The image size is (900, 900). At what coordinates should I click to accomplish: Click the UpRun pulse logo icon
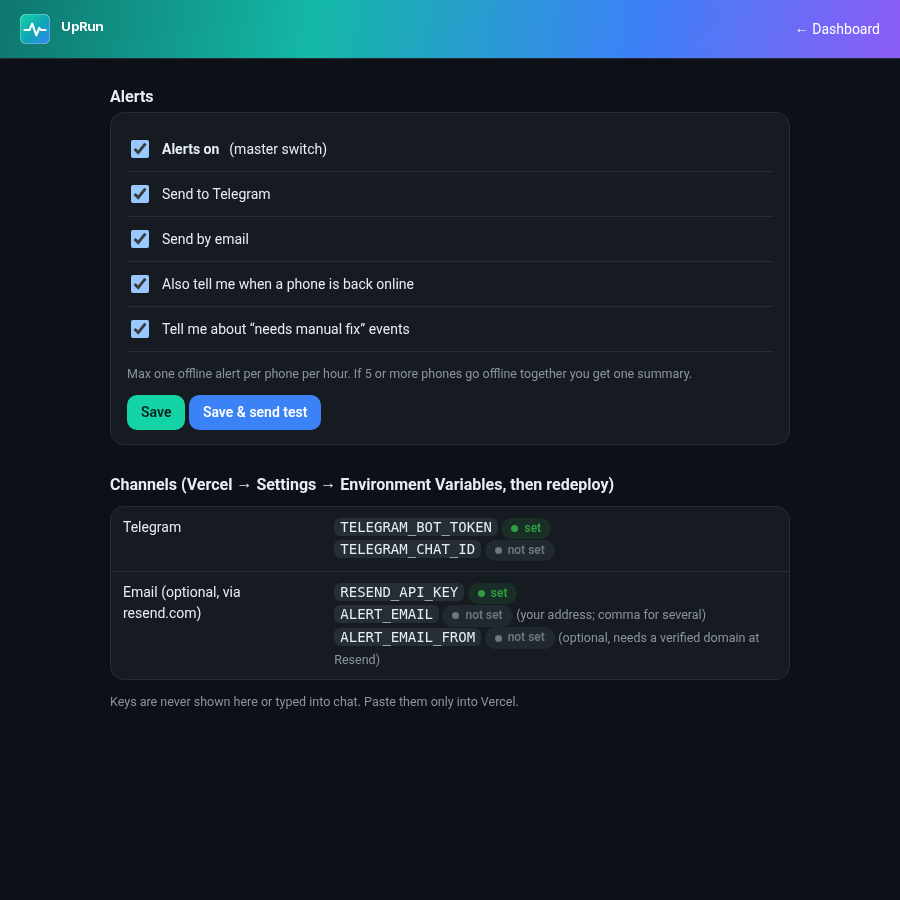(x=35, y=29)
